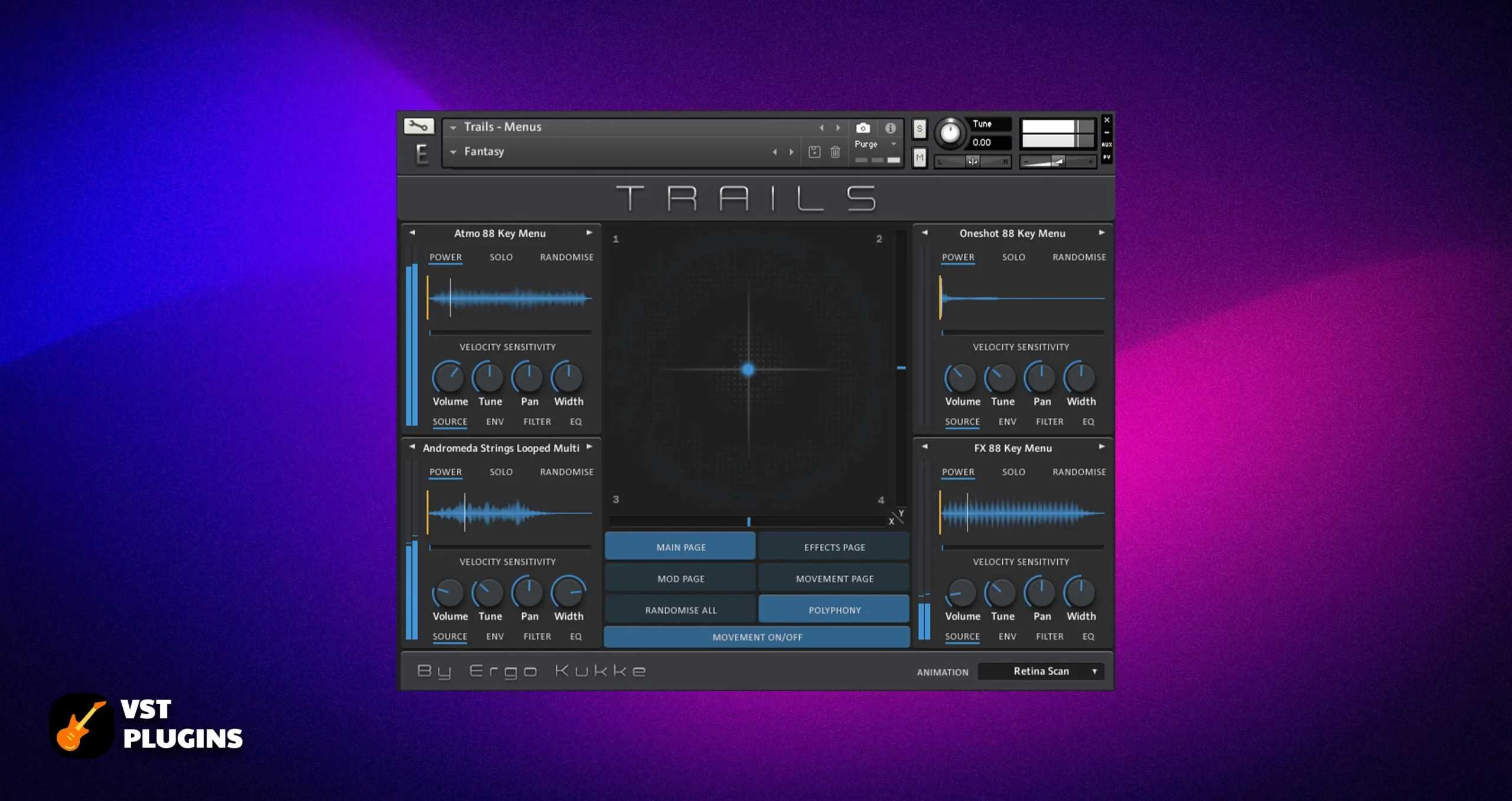Switch FX layer to FILTER tab
This screenshot has width=1512, height=801.
(1050, 636)
